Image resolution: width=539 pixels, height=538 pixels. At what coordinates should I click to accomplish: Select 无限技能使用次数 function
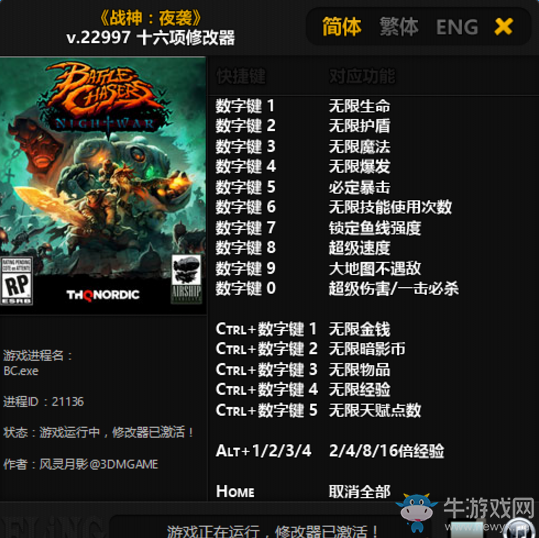tap(390, 207)
